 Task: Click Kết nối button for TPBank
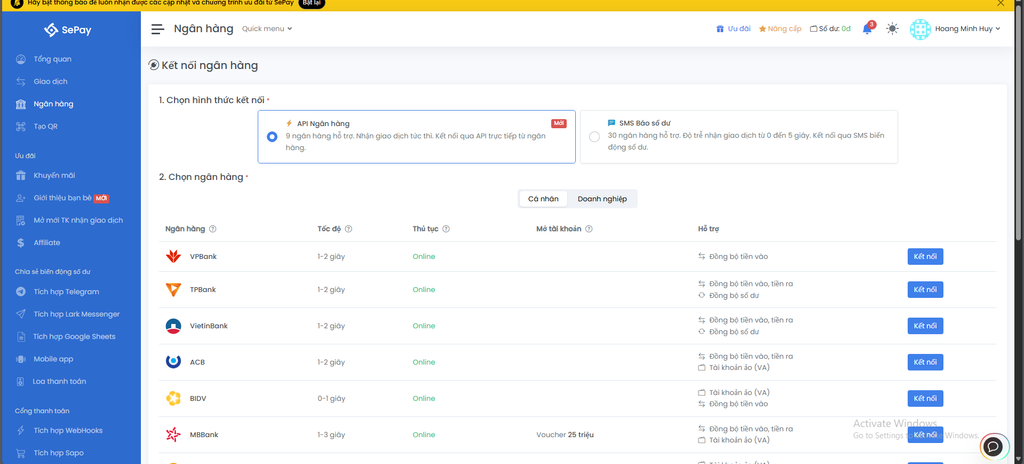click(925, 290)
